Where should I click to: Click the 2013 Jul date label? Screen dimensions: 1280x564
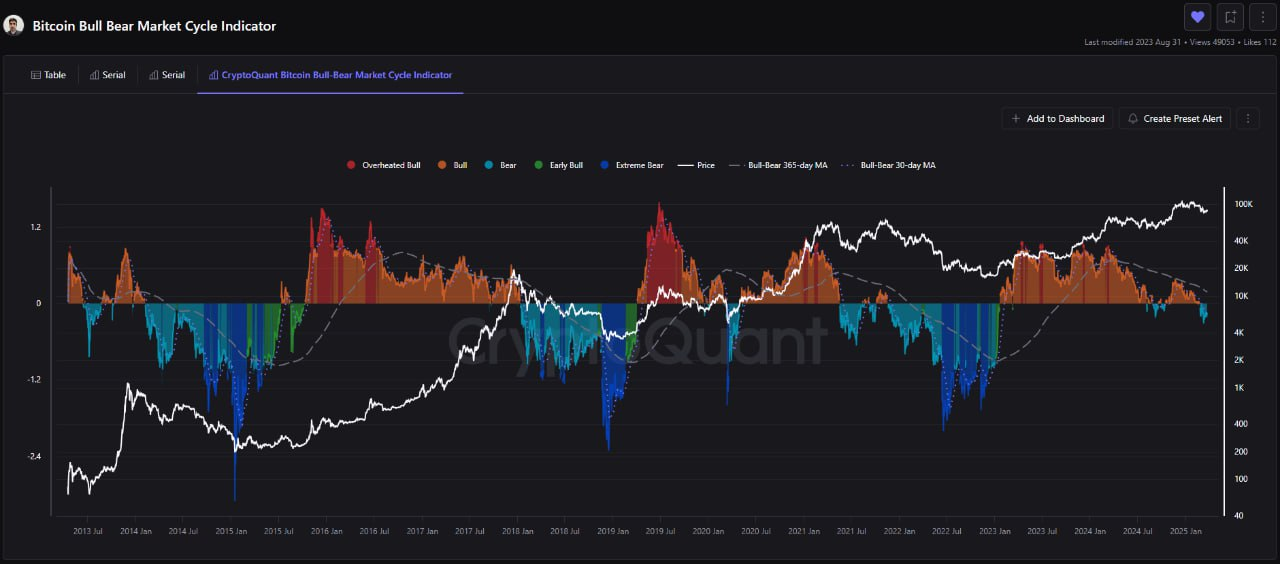click(x=87, y=532)
